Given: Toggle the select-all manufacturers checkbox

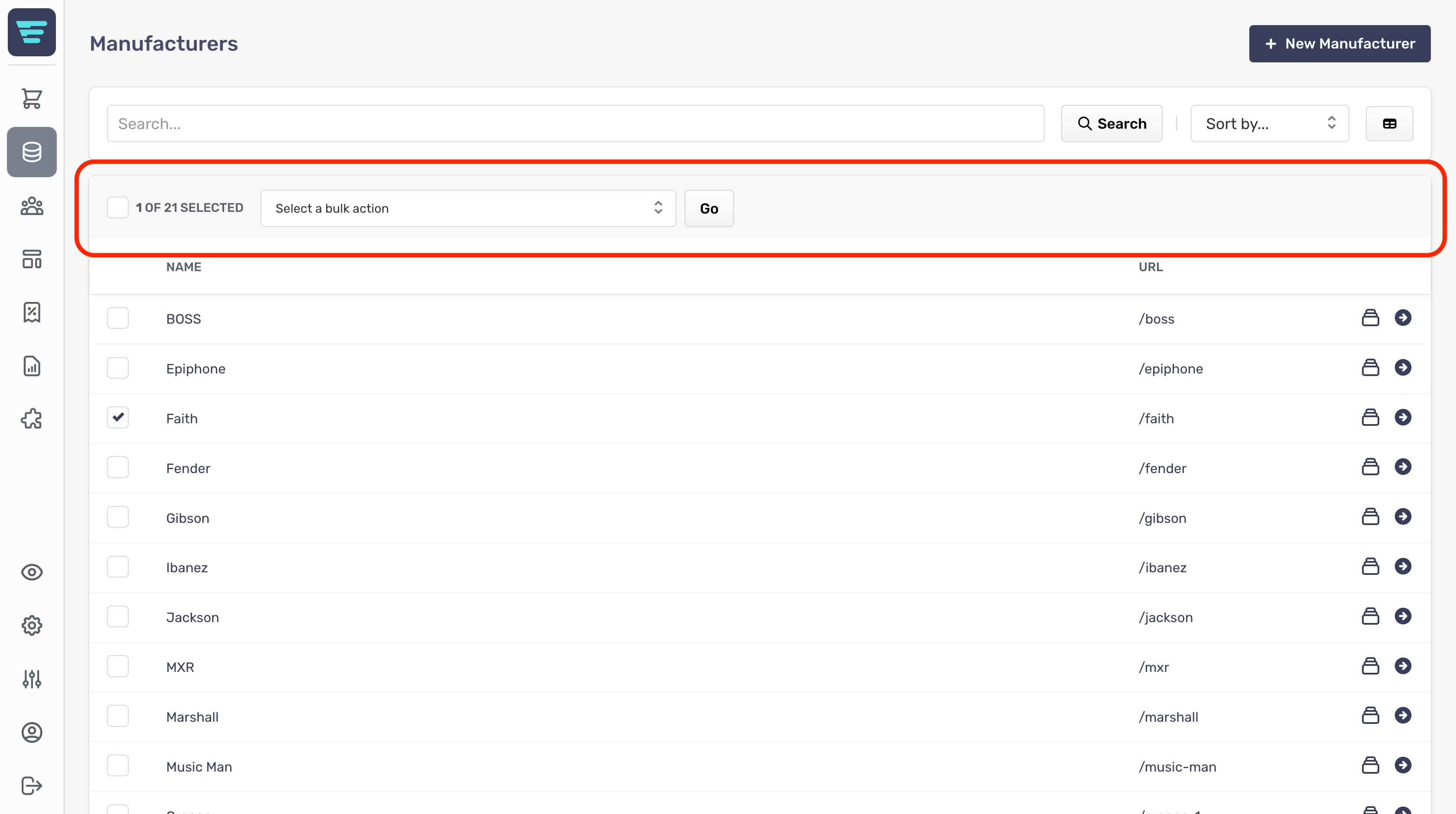Looking at the screenshot, I should 117,208.
